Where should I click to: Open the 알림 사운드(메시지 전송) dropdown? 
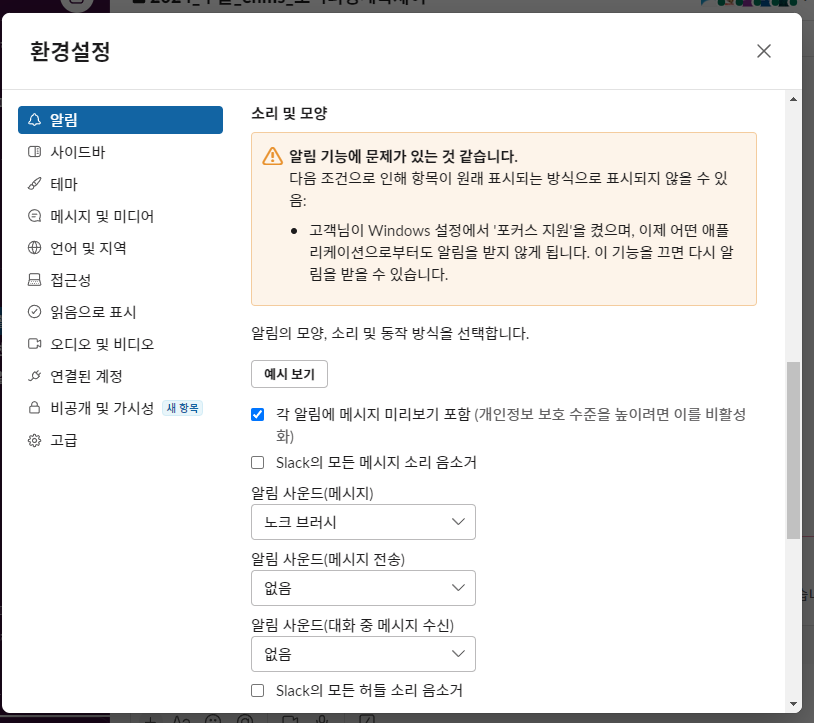(x=363, y=588)
